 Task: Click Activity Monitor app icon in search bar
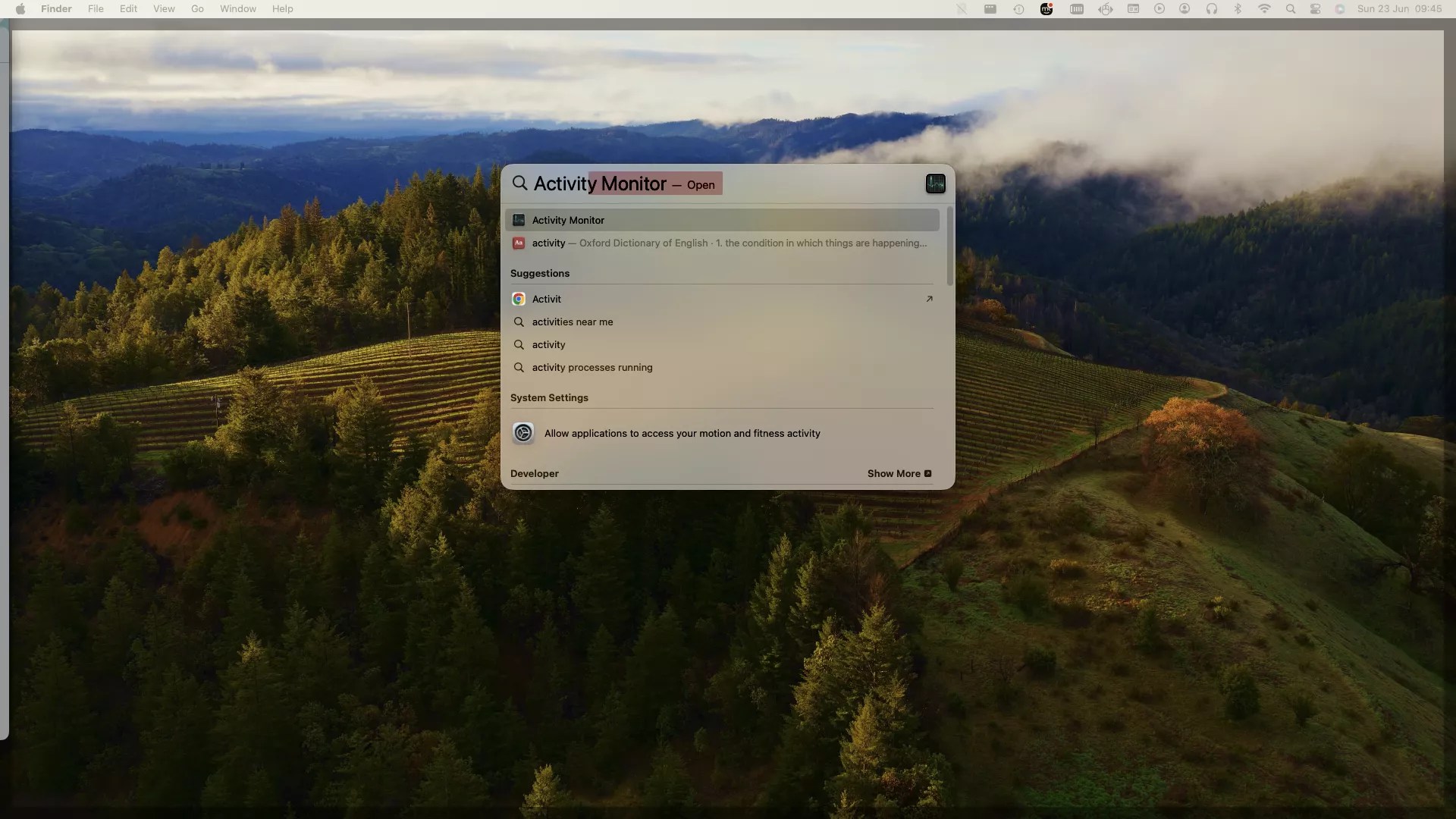(935, 184)
